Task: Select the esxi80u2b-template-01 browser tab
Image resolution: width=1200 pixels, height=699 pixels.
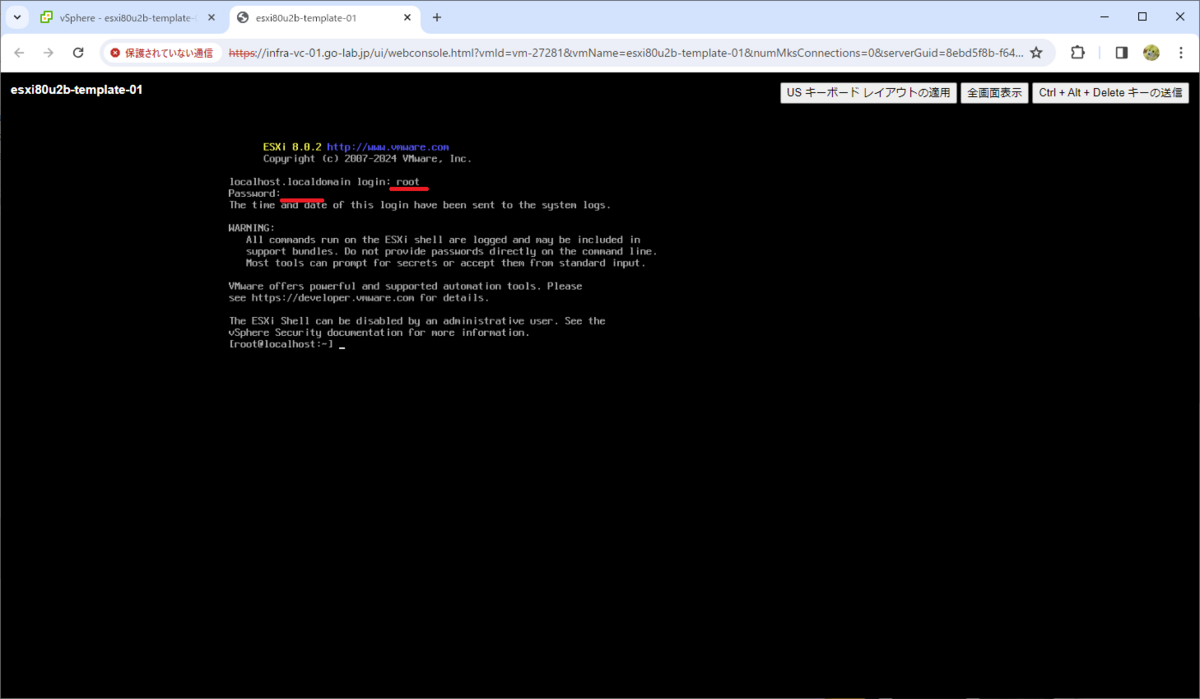Action: coord(324,18)
